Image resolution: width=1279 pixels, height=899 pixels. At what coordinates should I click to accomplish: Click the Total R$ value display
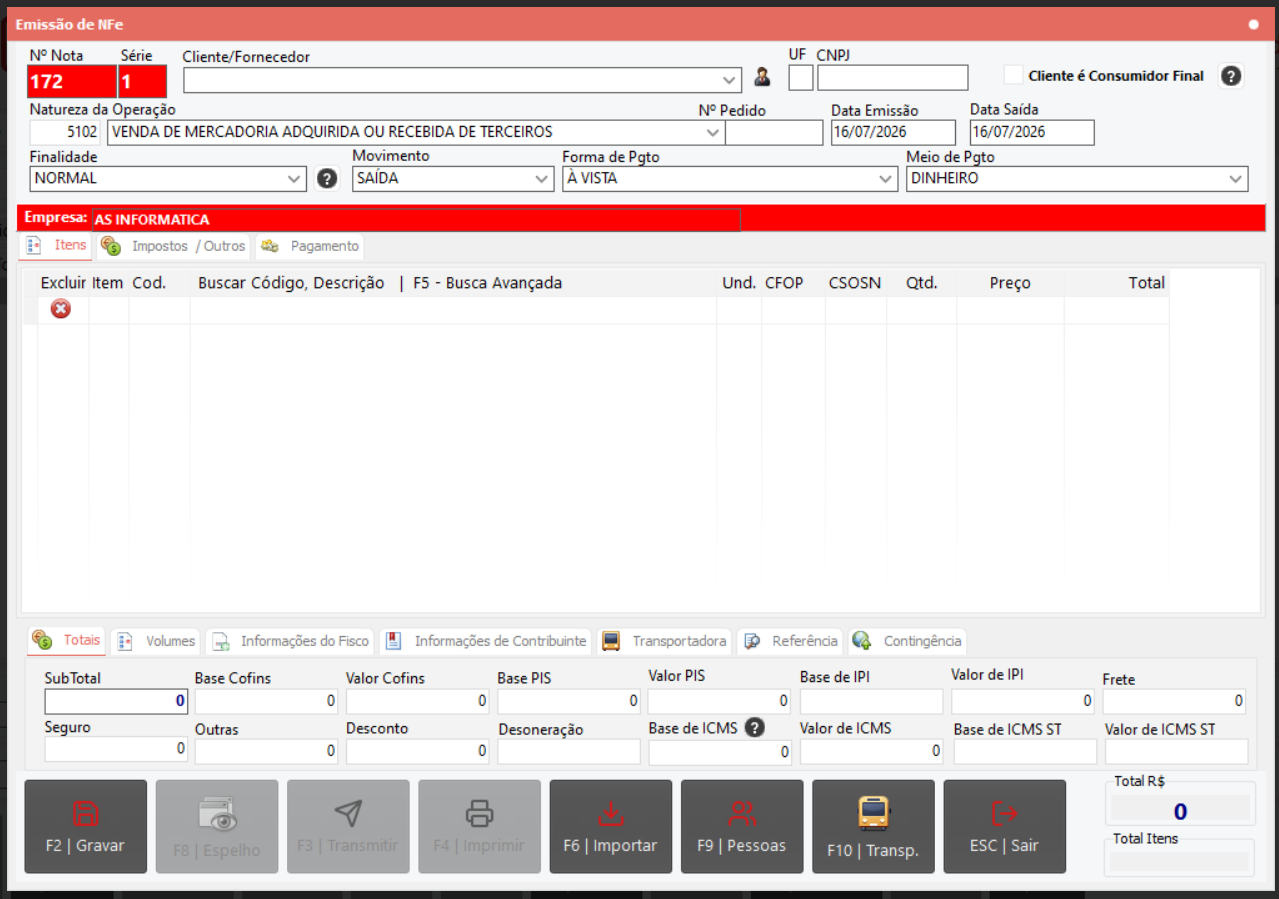[1180, 811]
